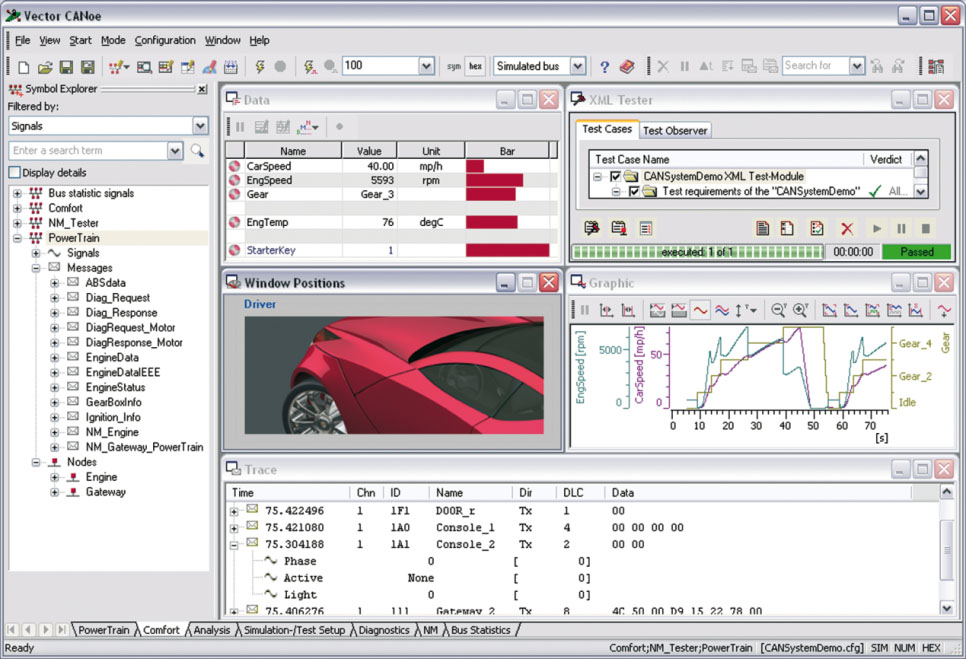Select the Gateway node in tree
Viewport: 966px width, 659px height.
(105, 492)
